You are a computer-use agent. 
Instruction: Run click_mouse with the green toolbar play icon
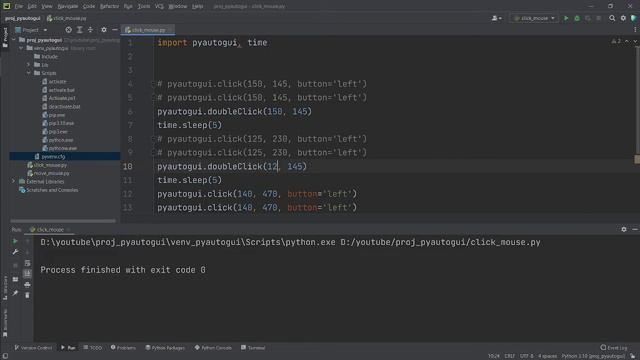(x=566, y=18)
